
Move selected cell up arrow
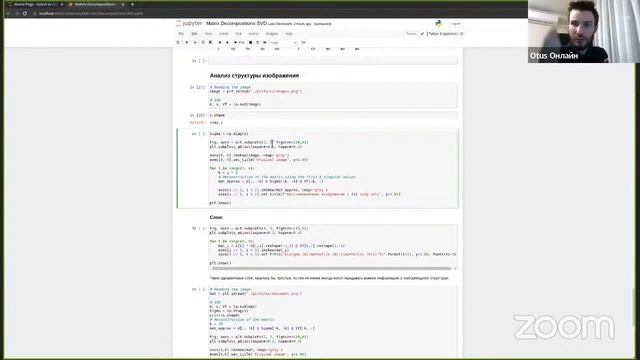(220, 42)
